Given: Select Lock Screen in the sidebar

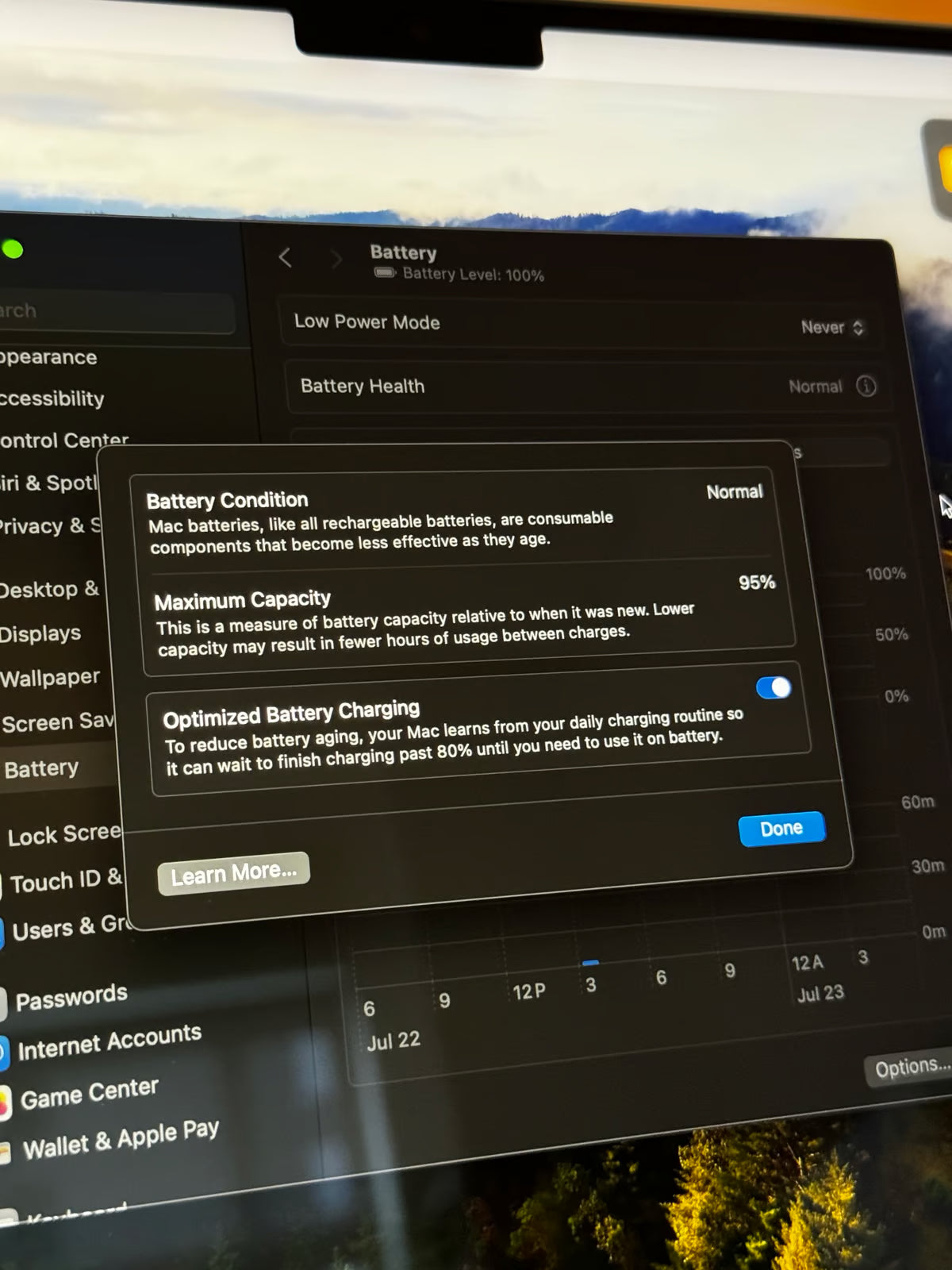Looking at the screenshot, I should tap(63, 835).
